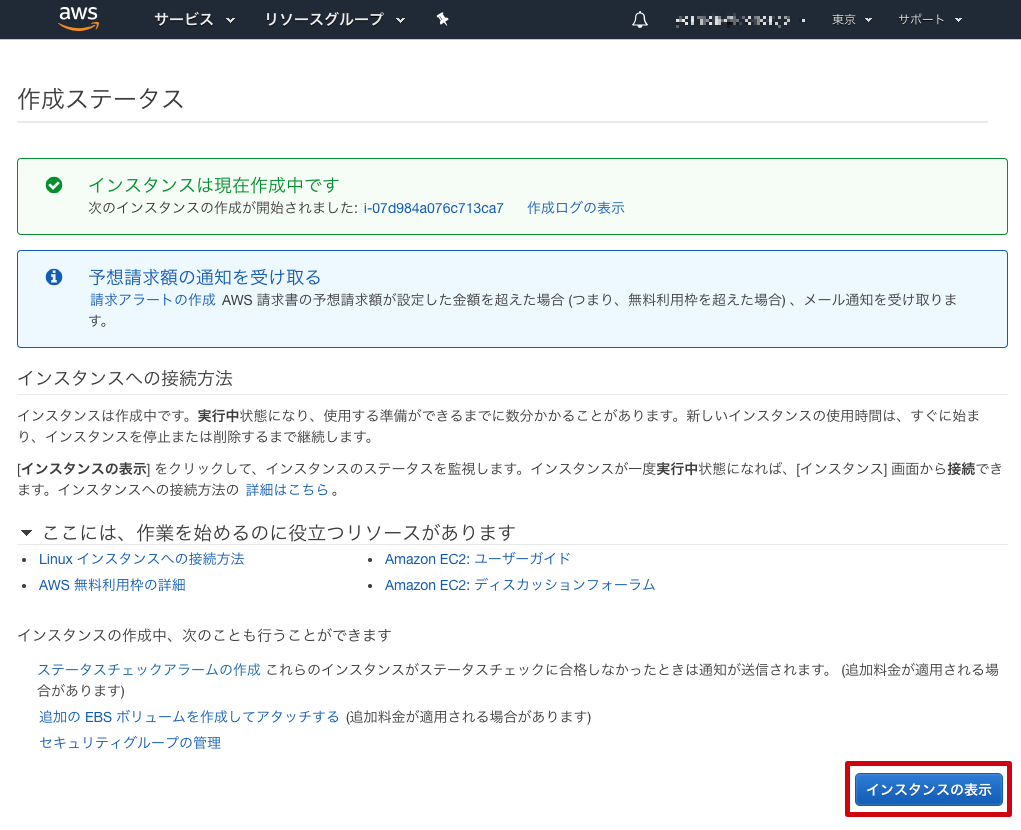Open instance ID i-07d984a076c713ca7 link
This screenshot has height=830, width=1021.
point(433,208)
